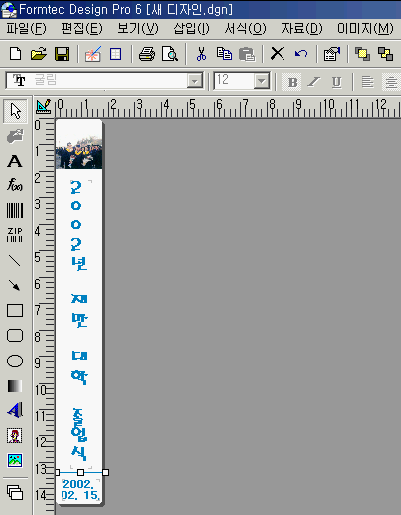Viewport: 401px width, 515px height.
Task: Open print preview with magnifier page icon
Action: tap(170, 54)
